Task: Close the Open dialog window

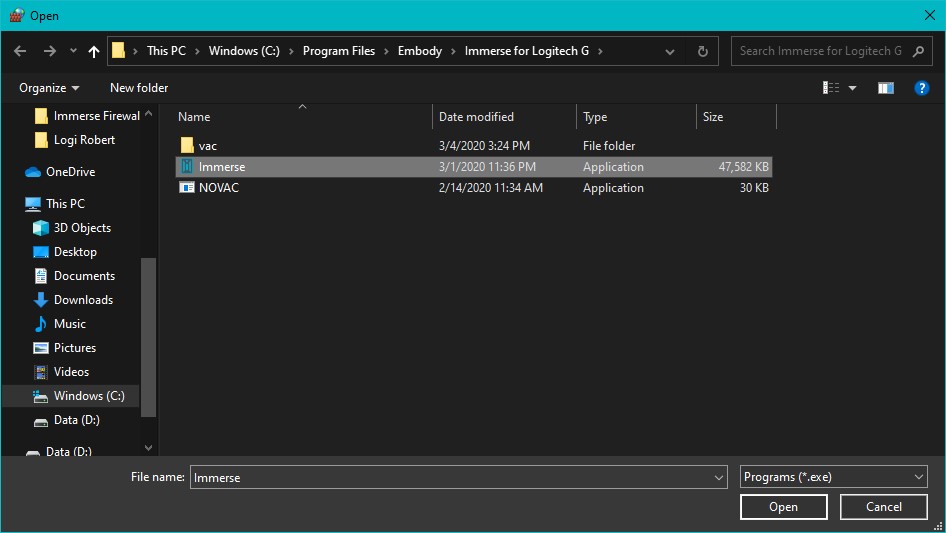Action: coord(929,15)
